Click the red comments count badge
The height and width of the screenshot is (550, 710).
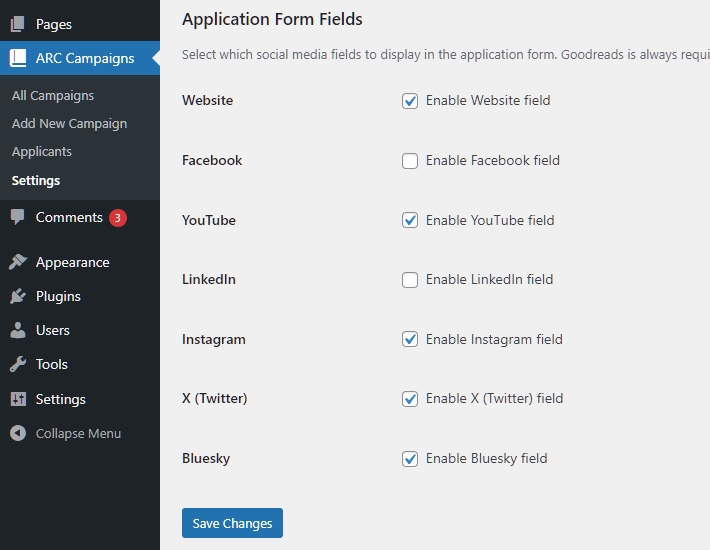118,217
